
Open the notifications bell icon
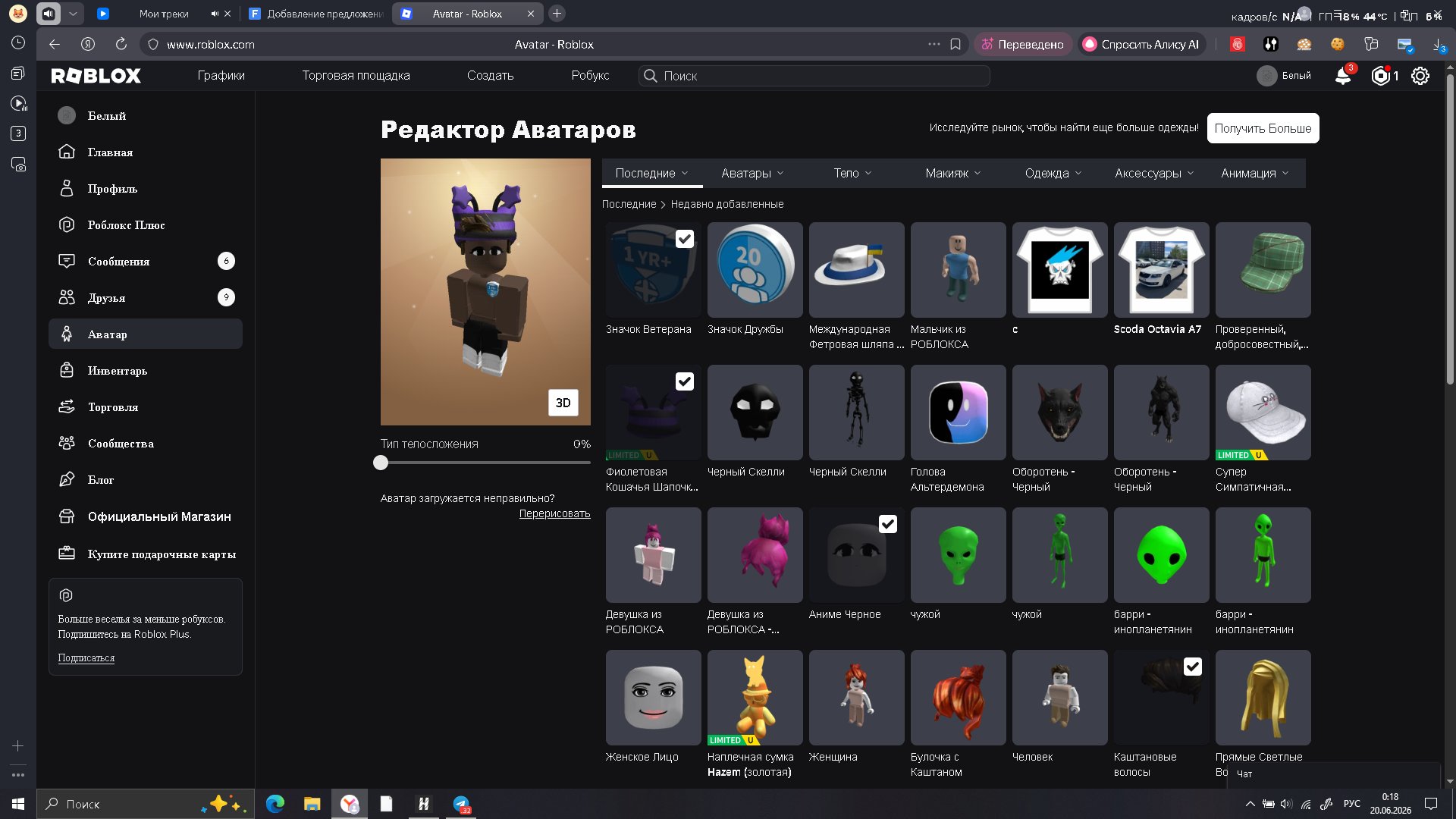[x=1343, y=76]
